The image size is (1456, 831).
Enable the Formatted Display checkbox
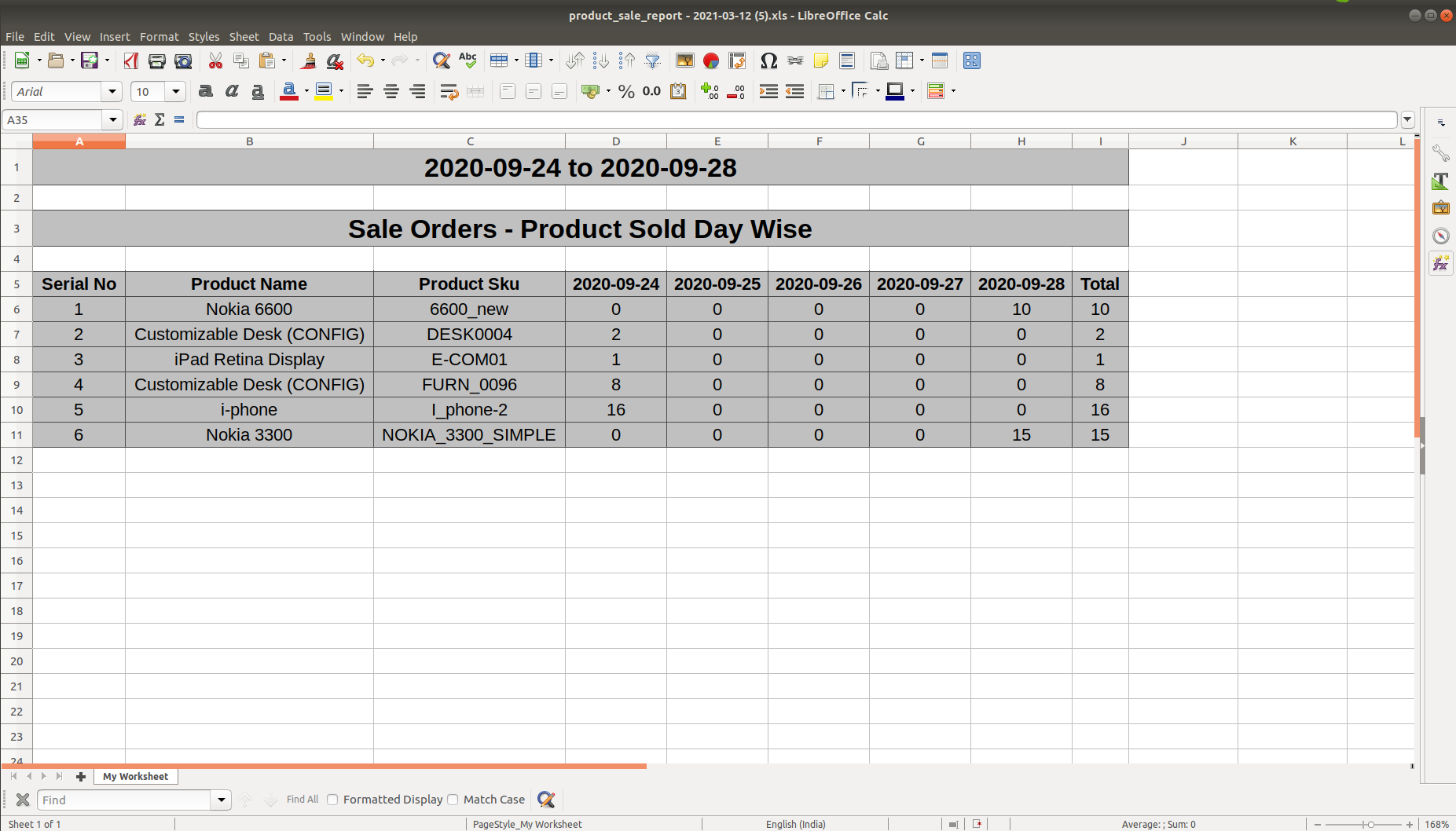[x=332, y=800]
